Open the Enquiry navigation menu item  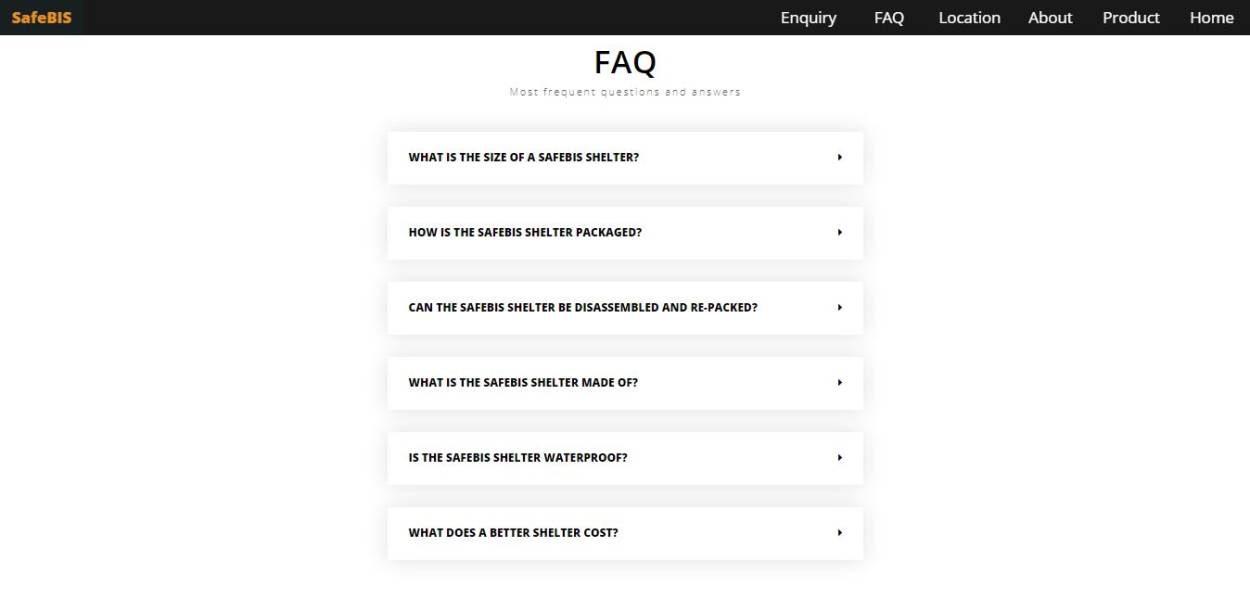[x=807, y=17]
